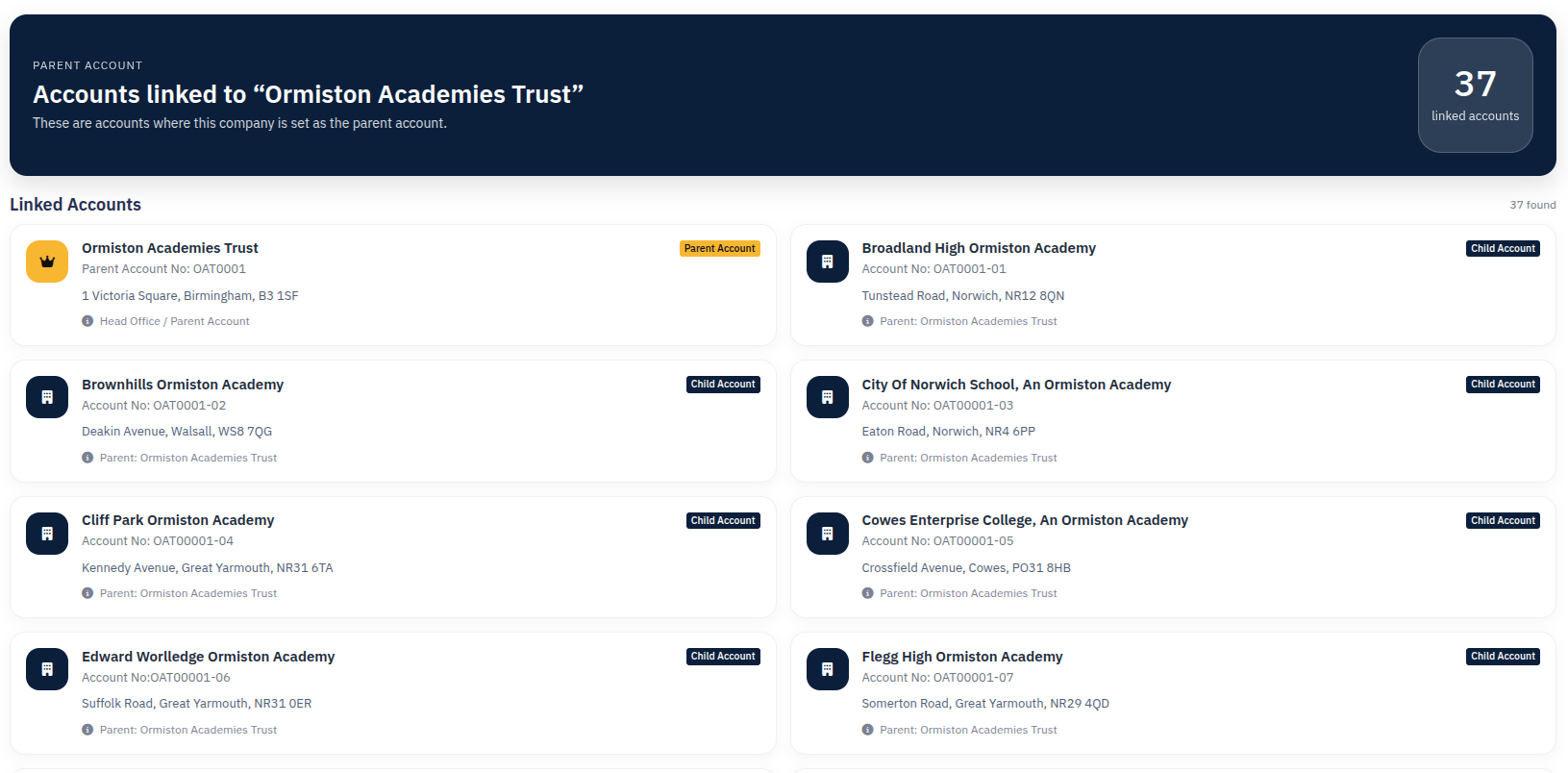Image resolution: width=1568 pixels, height=773 pixels.
Task: Click the building icon for Broadland High Ormiston Academy
Action: coord(827,262)
